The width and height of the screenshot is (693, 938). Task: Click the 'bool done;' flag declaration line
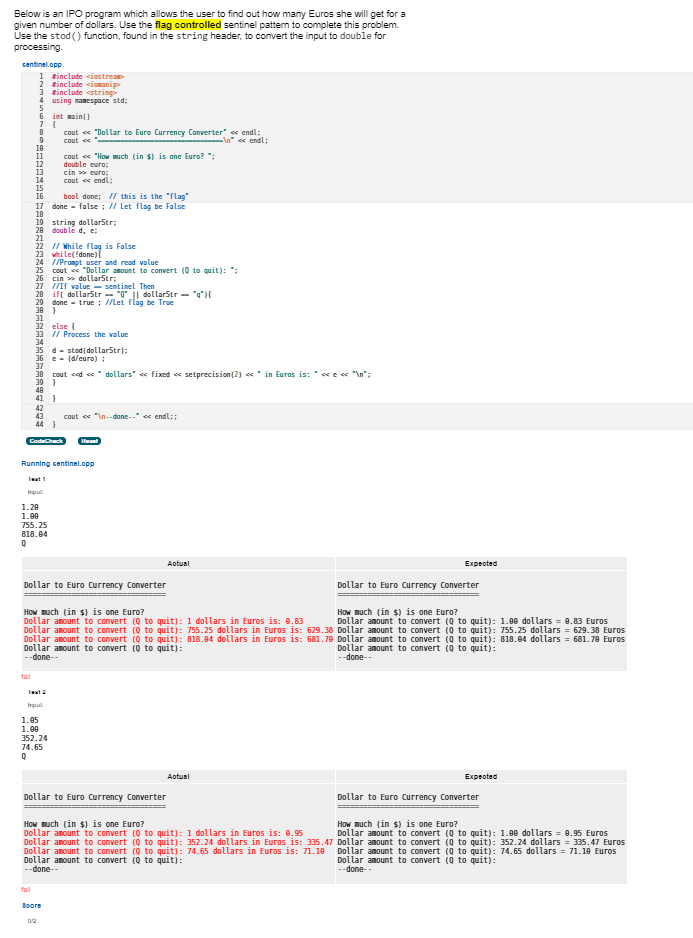(x=126, y=196)
